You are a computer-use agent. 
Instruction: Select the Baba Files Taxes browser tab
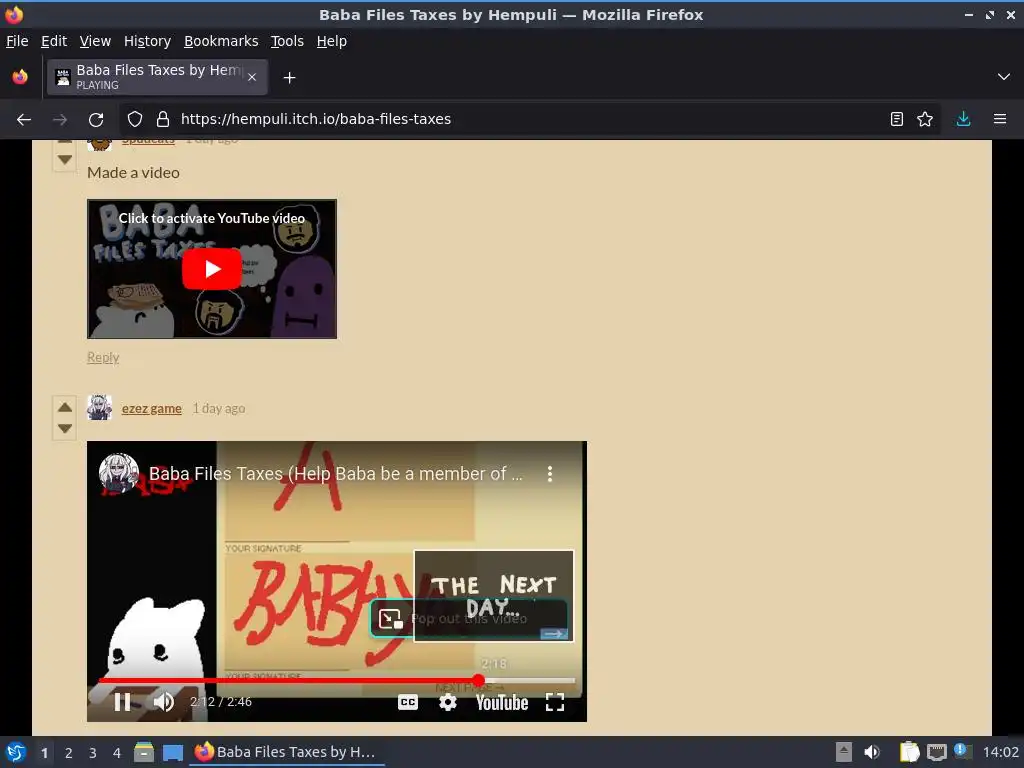(157, 77)
